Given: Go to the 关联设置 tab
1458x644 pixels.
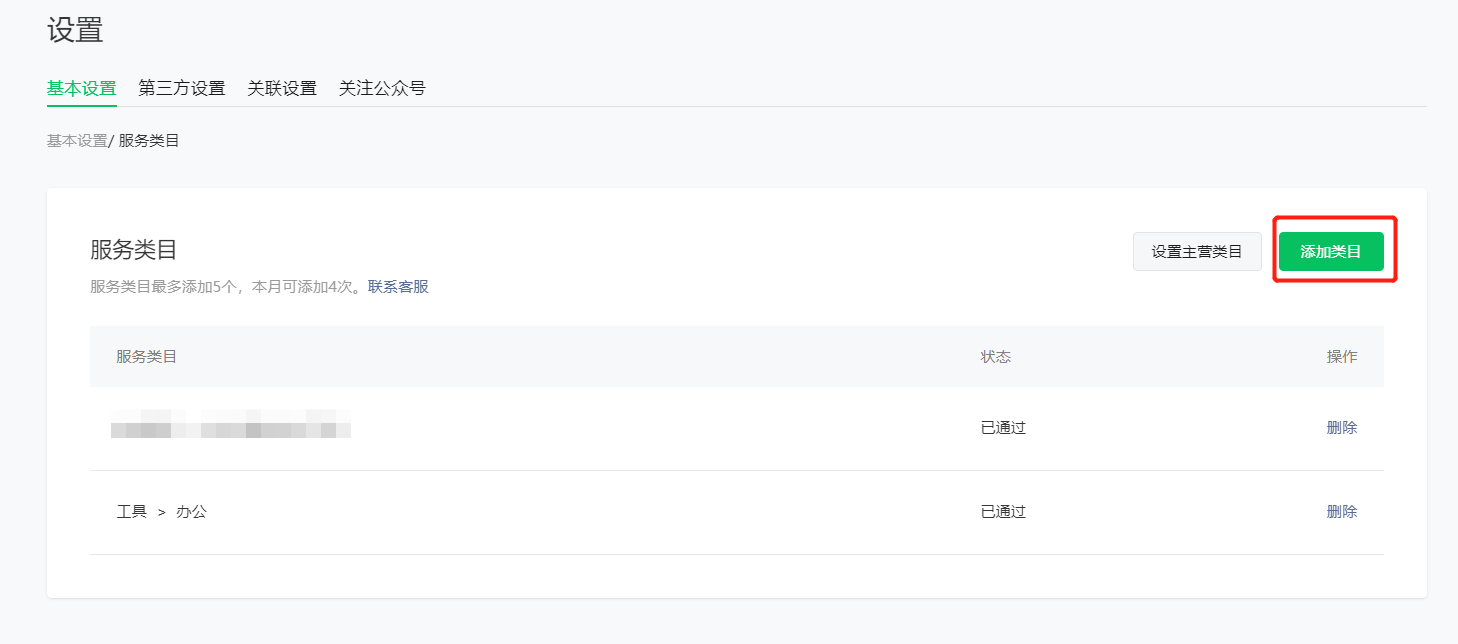Looking at the screenshot, I should 282,88.
